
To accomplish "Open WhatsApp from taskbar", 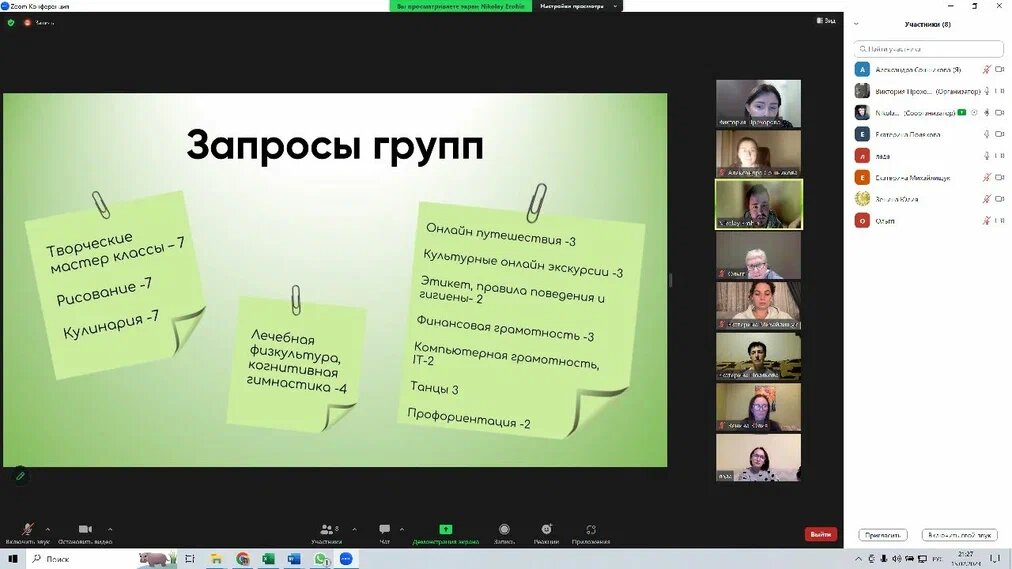I will 321,559.
